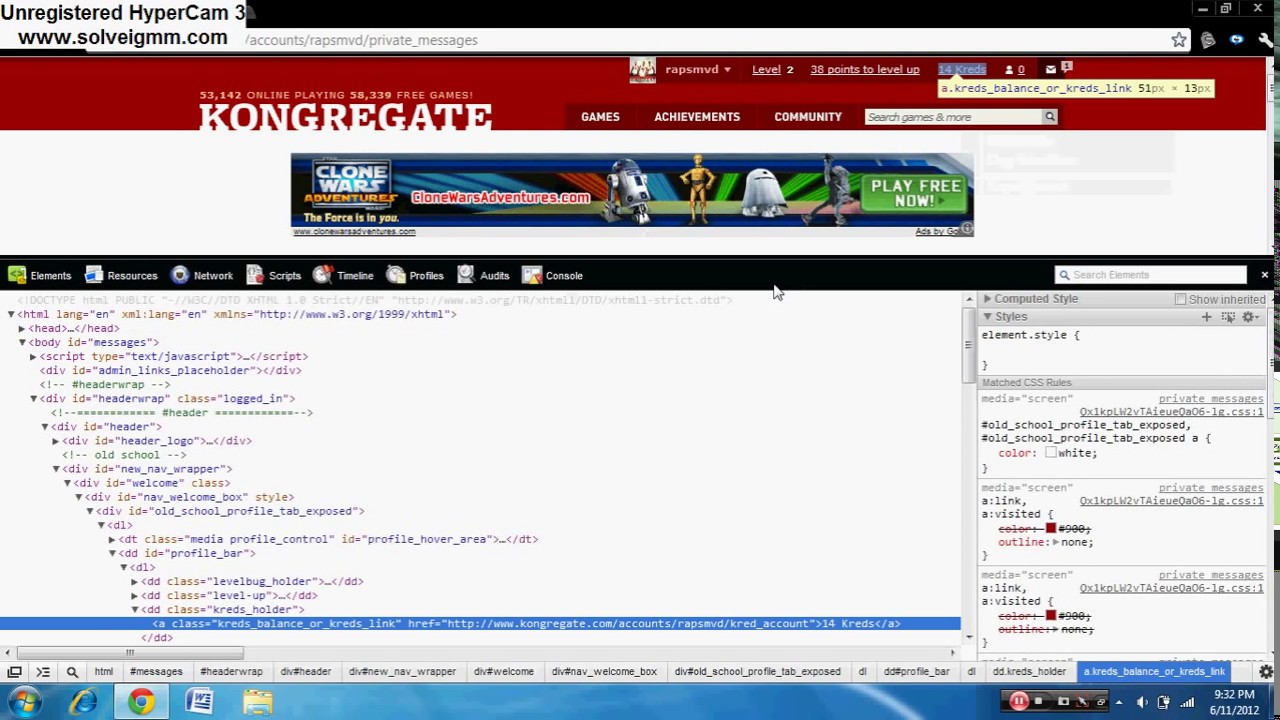Collapse the dd class=kreds_holder node

tap(134, 609)
